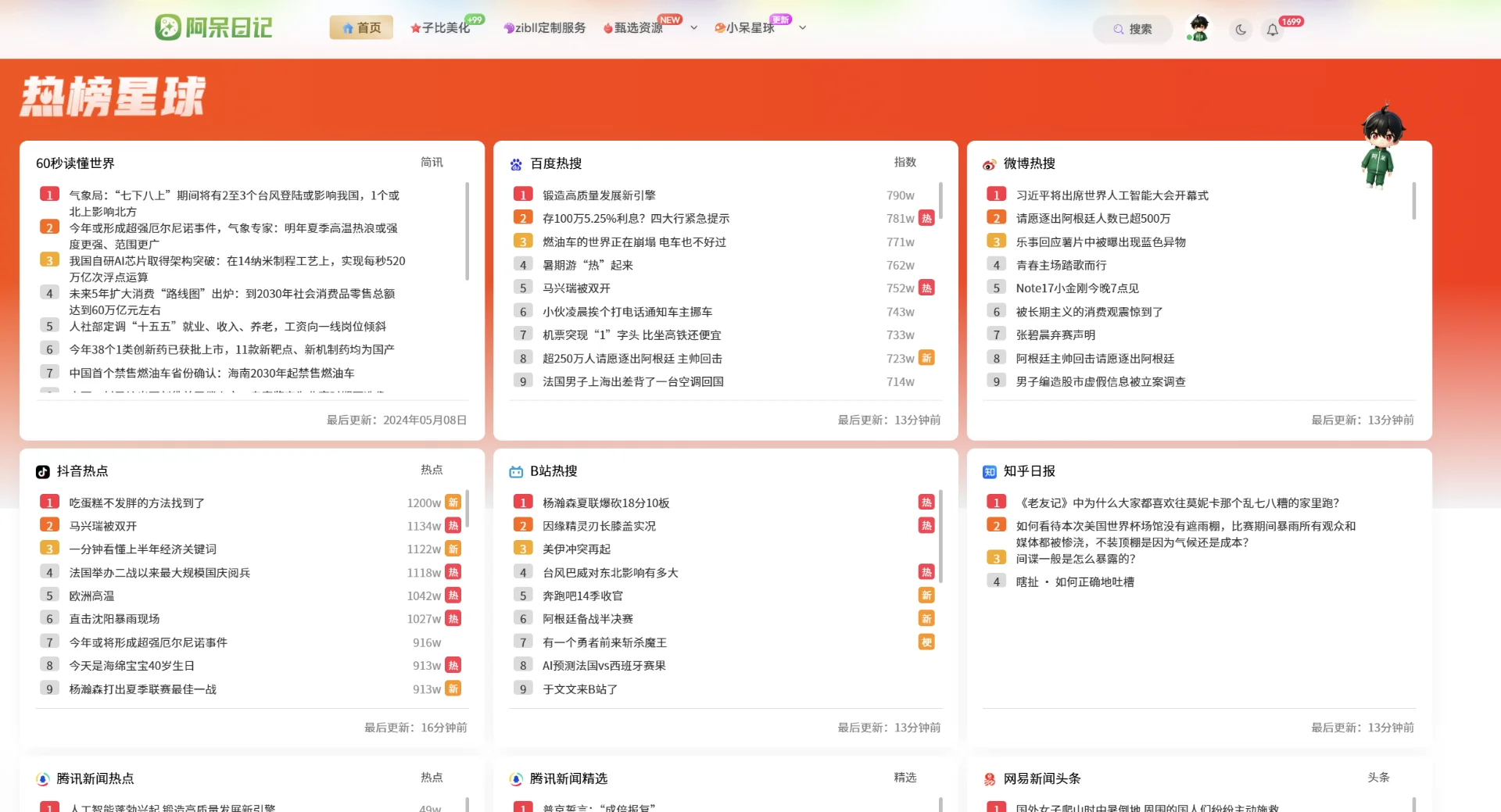Click the 知乎日报 Zhihu icon

click(990, 472)
